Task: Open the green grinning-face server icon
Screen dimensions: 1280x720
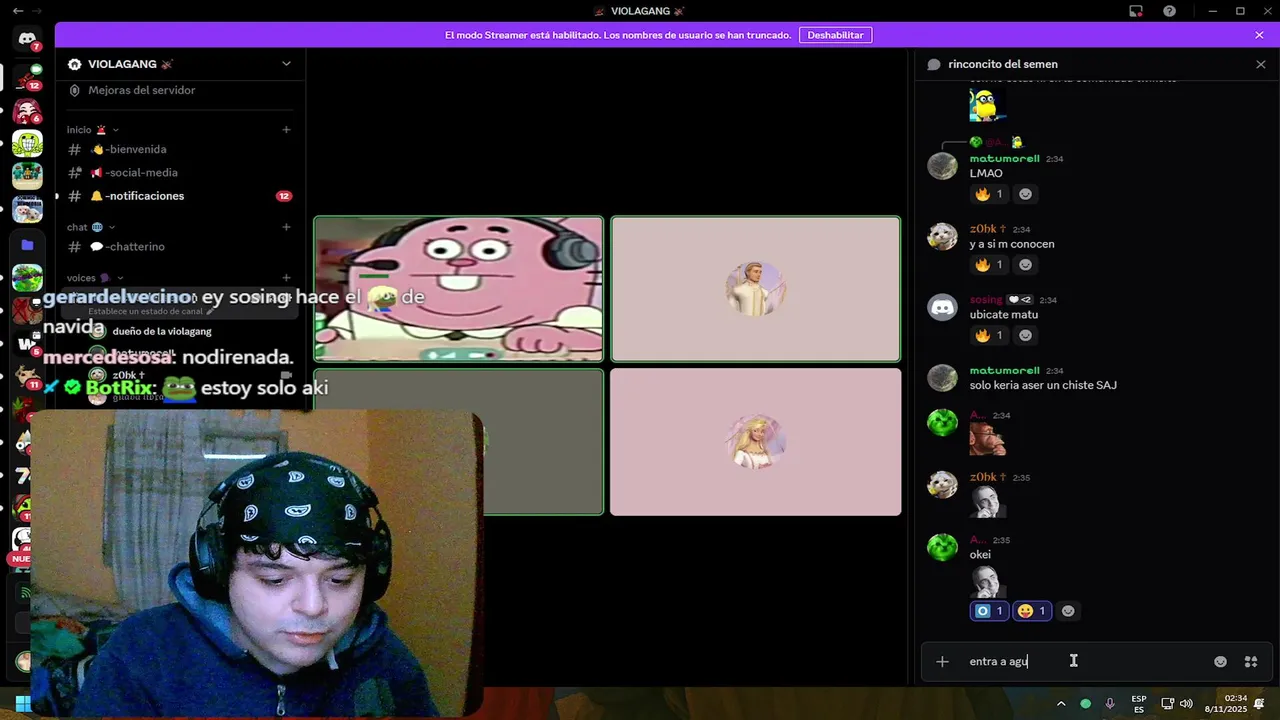Action: click(x=27, y=142)
